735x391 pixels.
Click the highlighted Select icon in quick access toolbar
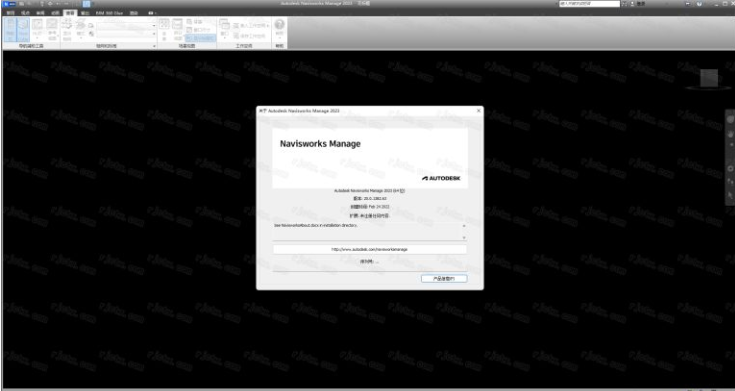[86, 4]
